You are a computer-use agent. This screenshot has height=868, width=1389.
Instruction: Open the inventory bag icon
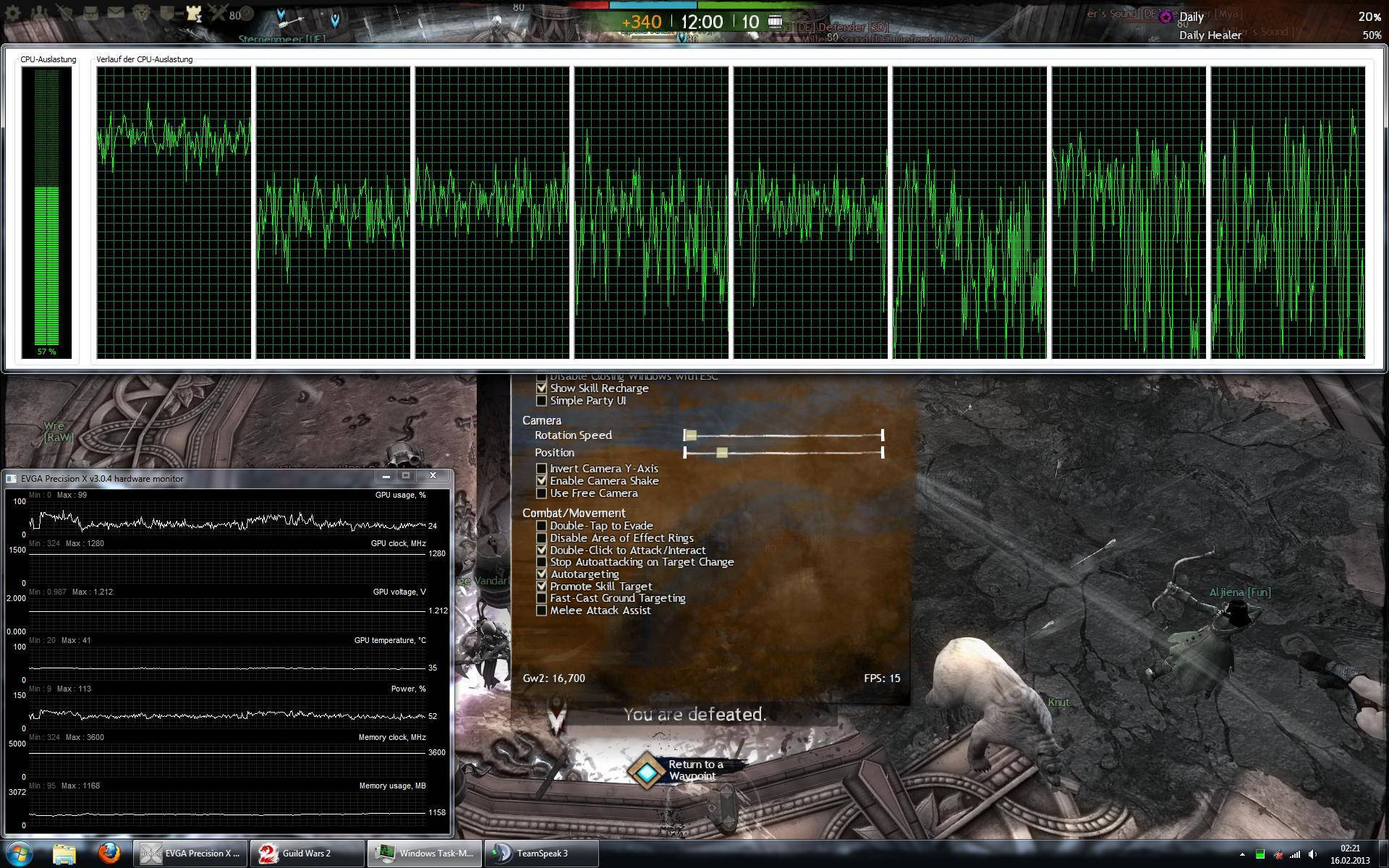point(90,13)
